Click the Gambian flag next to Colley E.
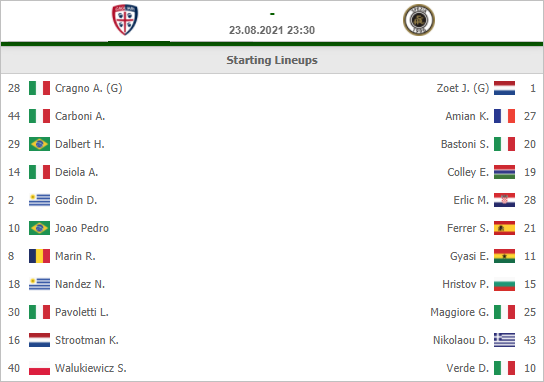The image size is (544, 382). point(504,172)
